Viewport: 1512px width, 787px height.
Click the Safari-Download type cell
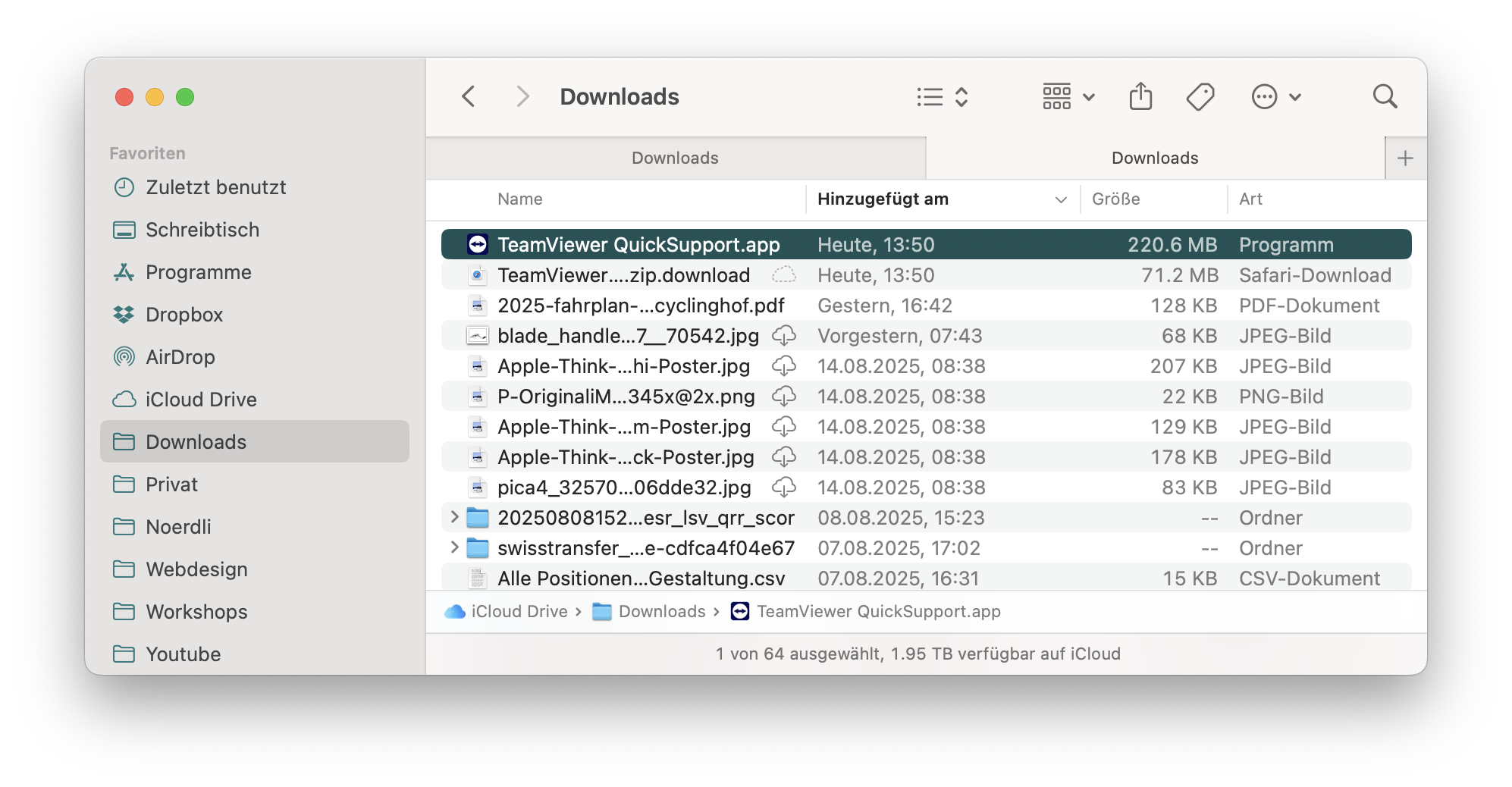(x=1315, y=274)
